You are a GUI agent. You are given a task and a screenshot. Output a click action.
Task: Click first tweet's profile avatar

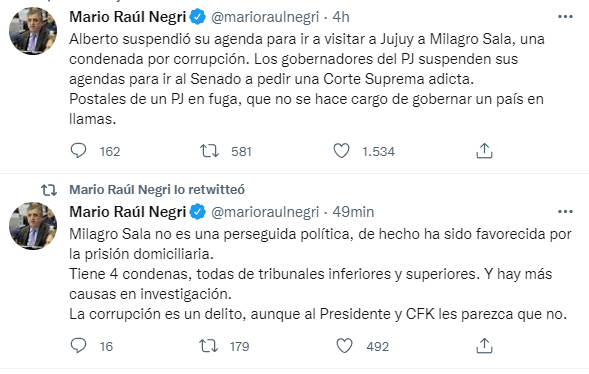(33, 31)
